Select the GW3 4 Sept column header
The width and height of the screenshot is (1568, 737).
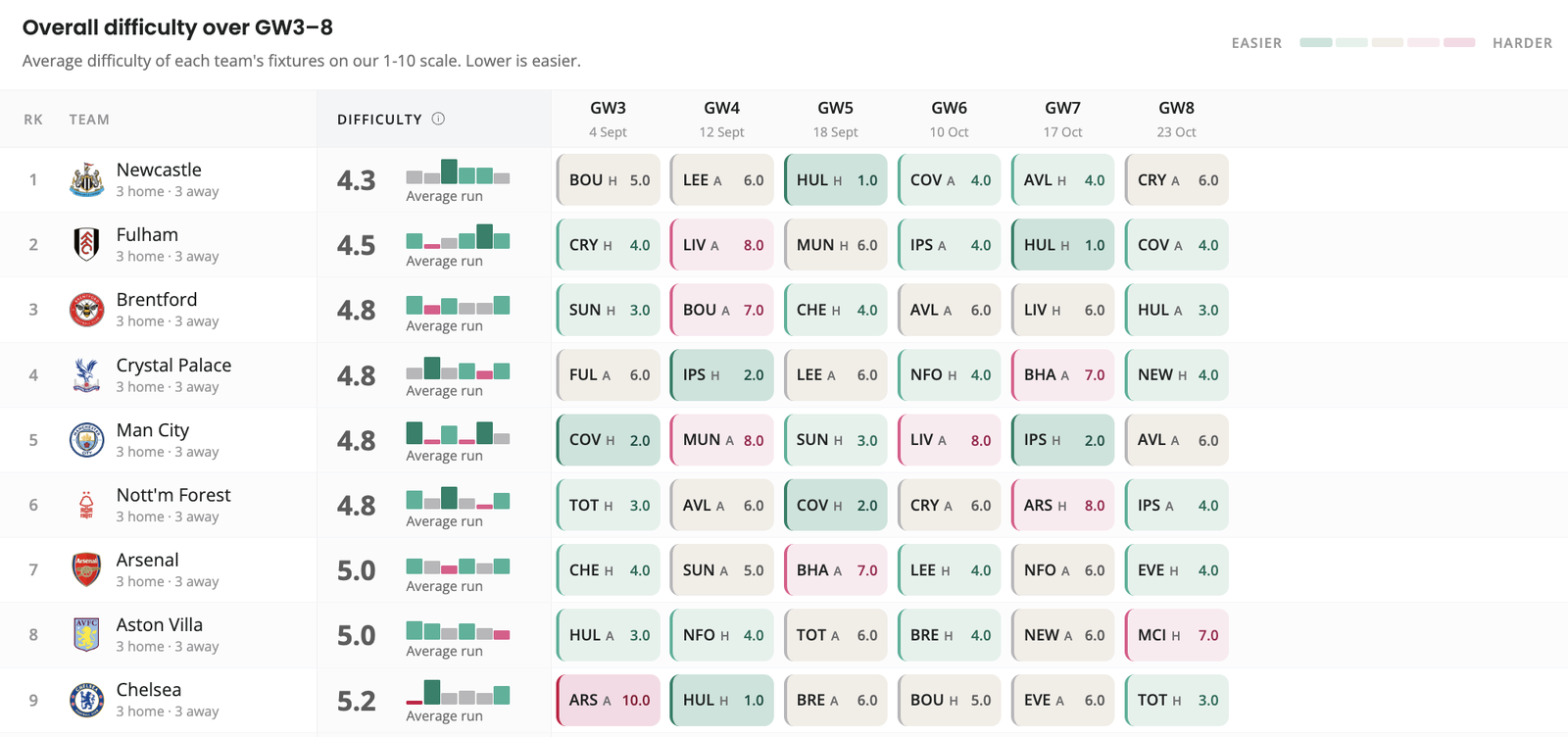(x=608, y=119)
